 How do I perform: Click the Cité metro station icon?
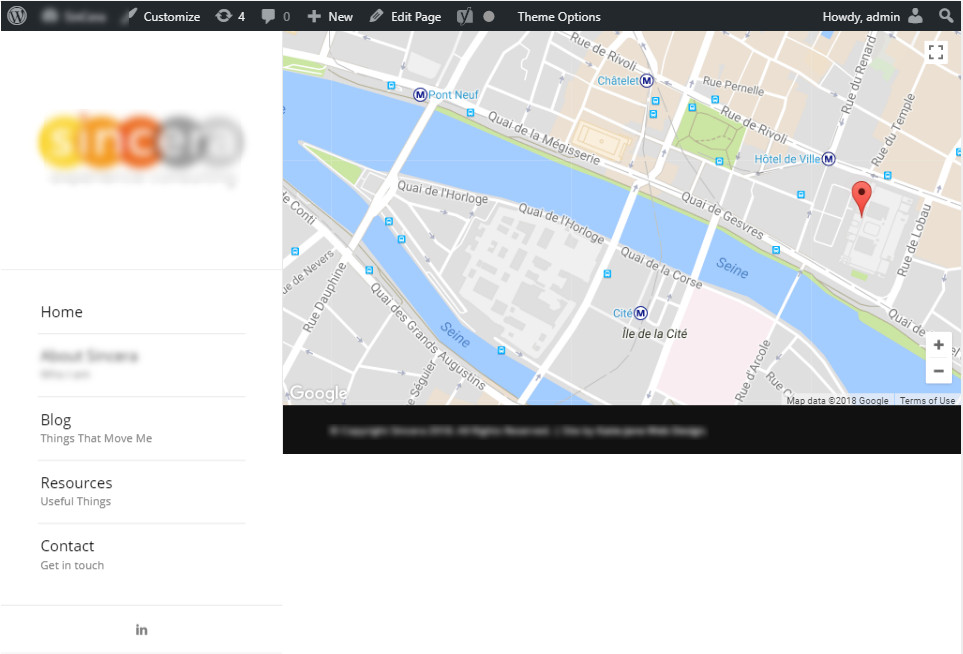(x=641, y=313)
